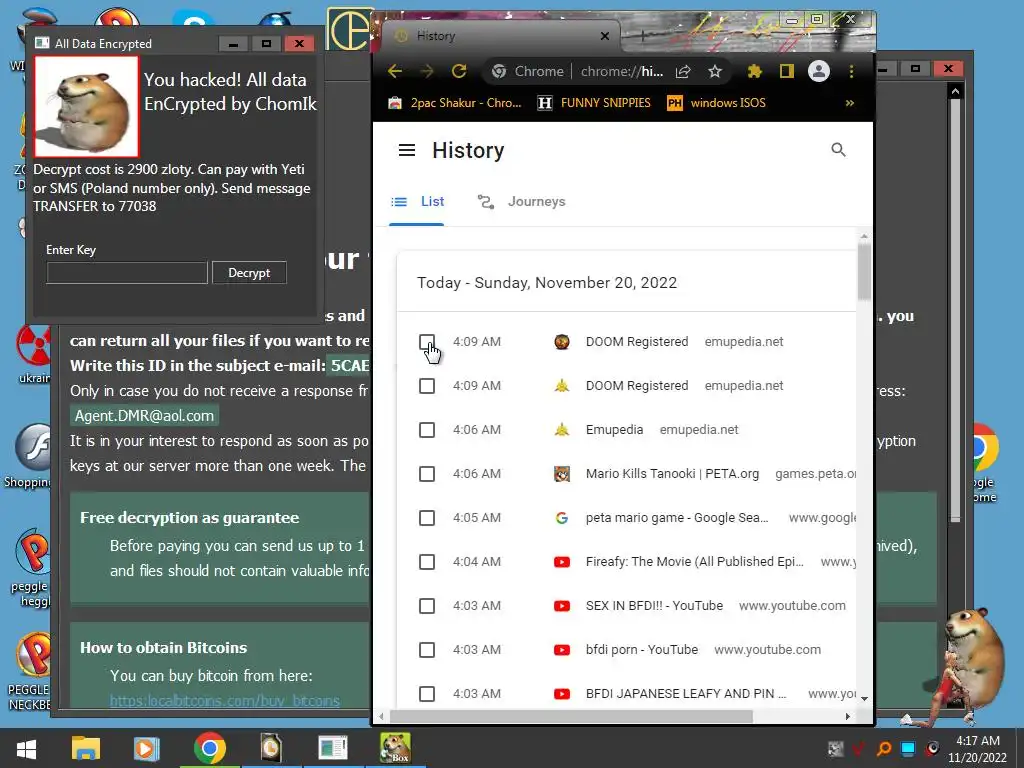Open Chrome from taskbar

point(210,748)
